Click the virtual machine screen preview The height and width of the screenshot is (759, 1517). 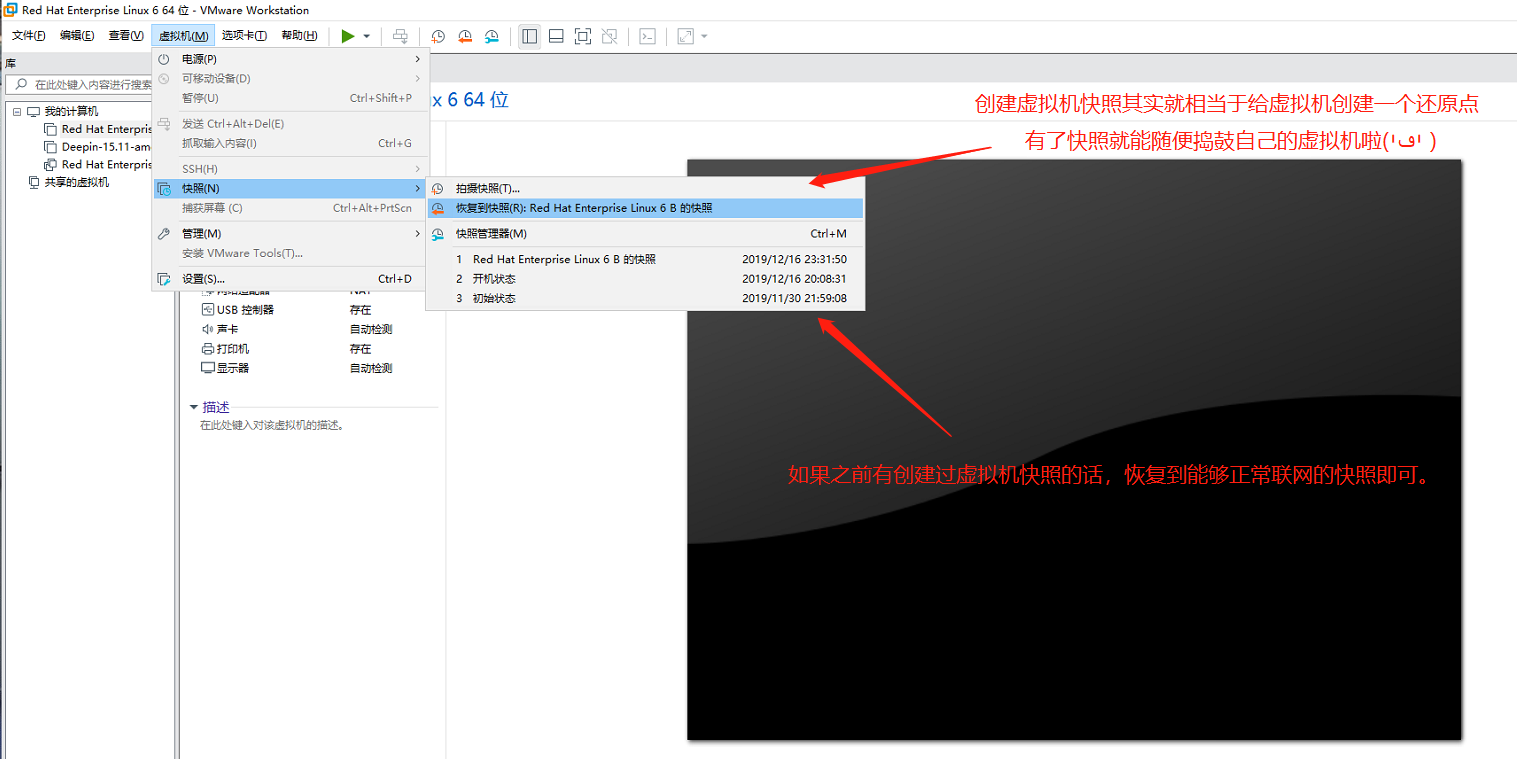(1074, 449)
